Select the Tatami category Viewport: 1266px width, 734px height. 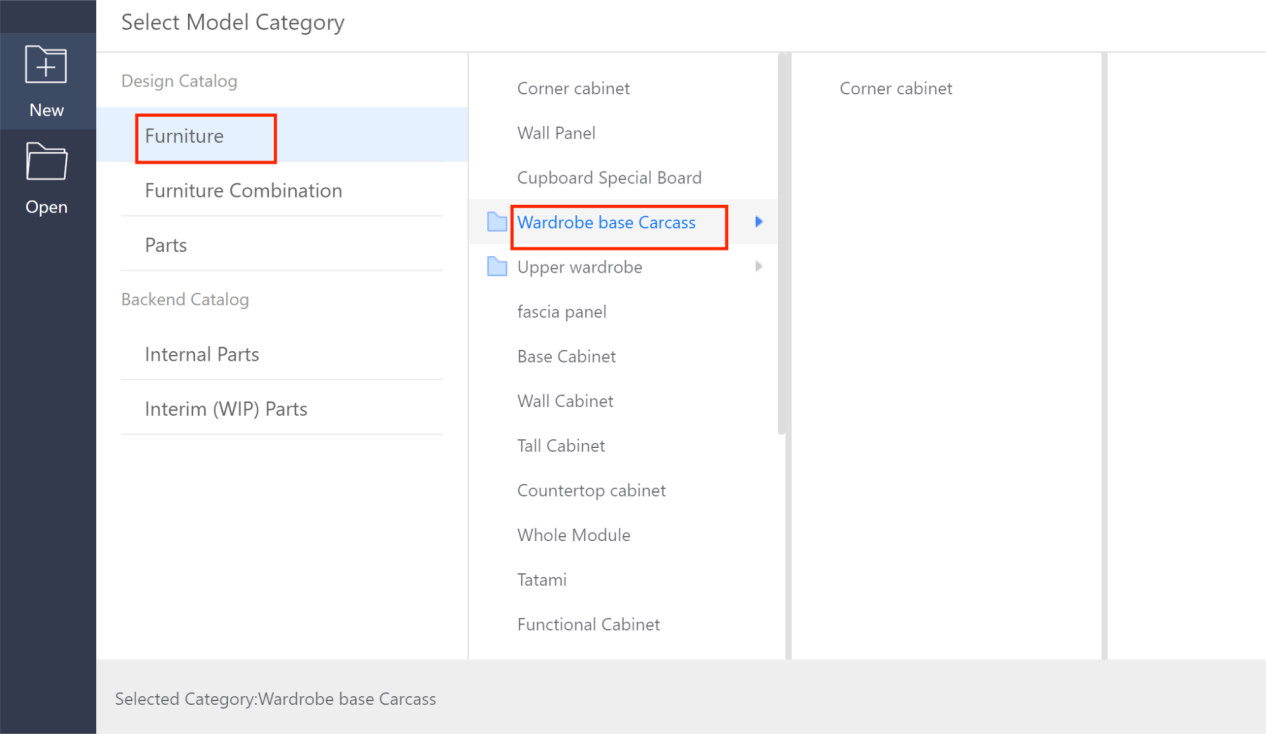tap(542, 580)
